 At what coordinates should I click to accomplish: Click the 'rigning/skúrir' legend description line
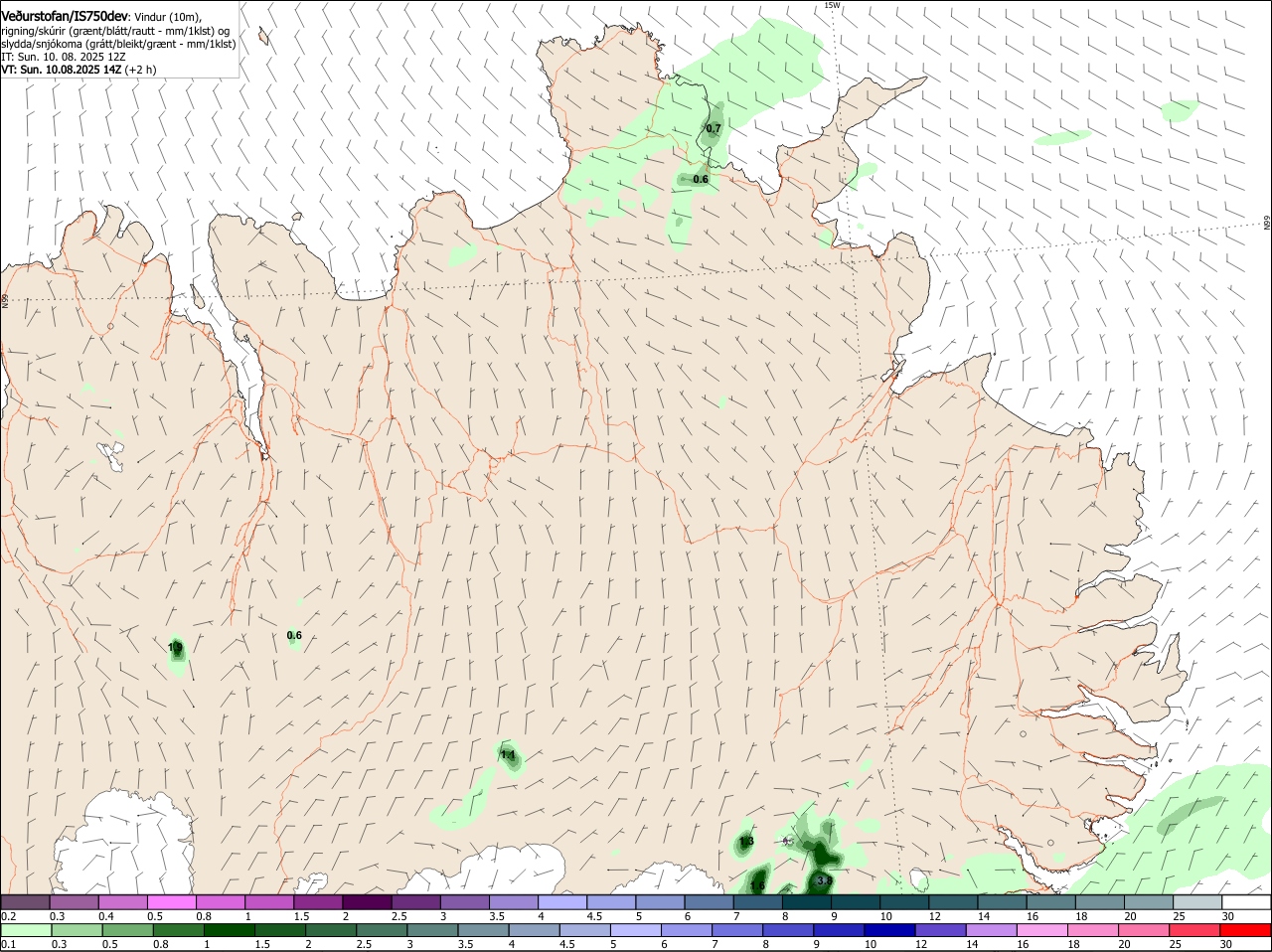click(x=115, y=31)
